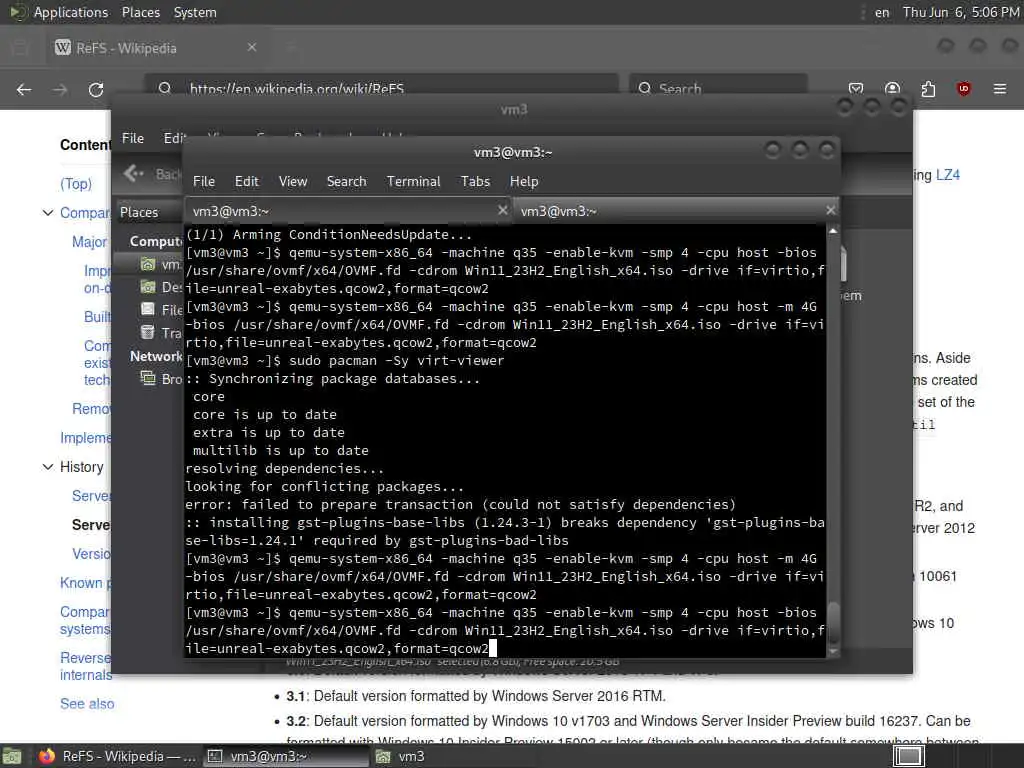Click the Firefox URL address field
The height and width of the screenshot is (768, 1024).
[382, 88]
